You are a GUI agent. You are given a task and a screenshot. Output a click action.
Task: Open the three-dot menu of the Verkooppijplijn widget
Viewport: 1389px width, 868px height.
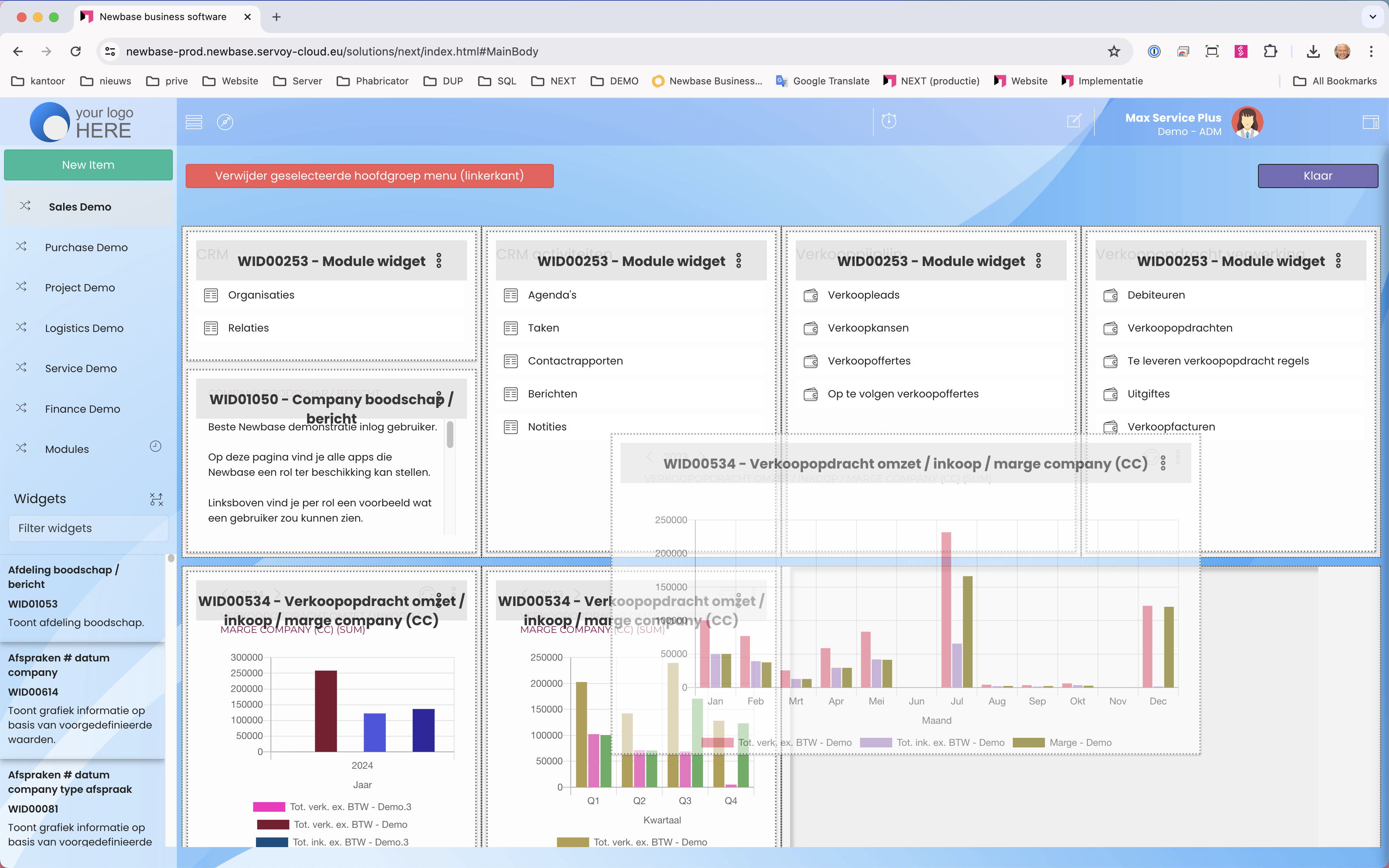click(1038, 261)
